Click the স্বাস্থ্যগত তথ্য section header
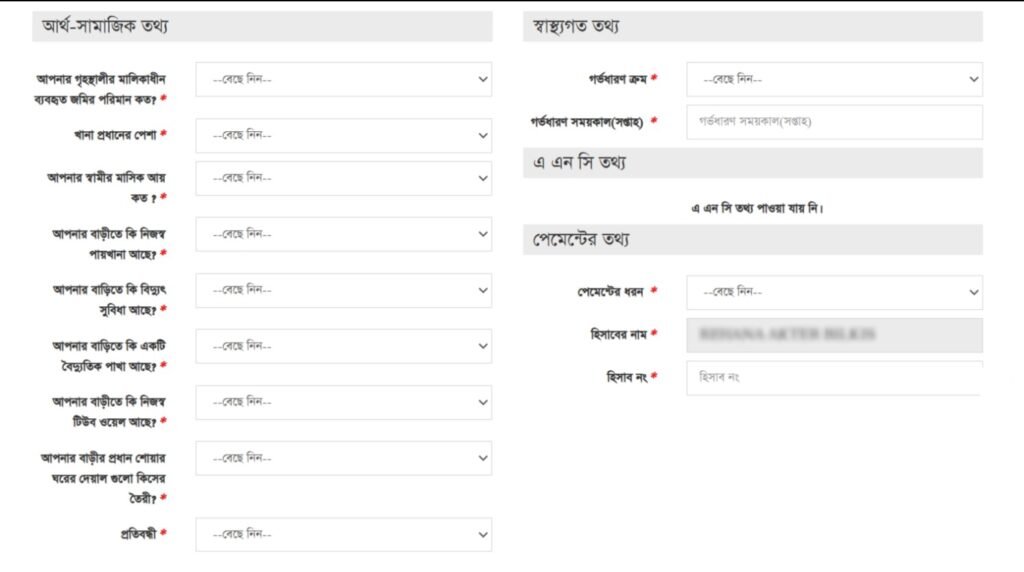The width and height of the screenshot is (1024, 572). (x=752, y=27)
